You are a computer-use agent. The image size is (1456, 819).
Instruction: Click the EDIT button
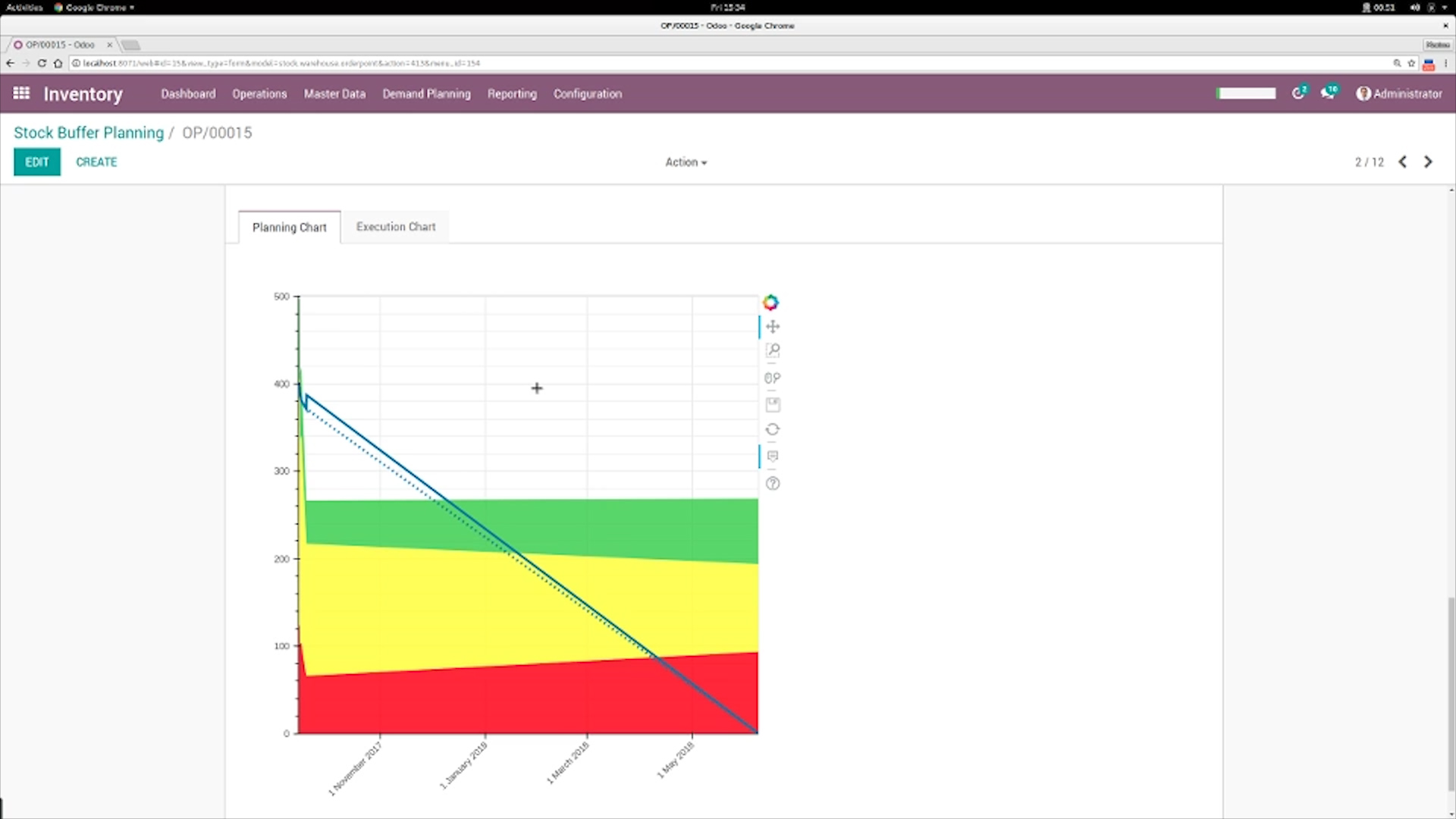click(x=36, y=162)
